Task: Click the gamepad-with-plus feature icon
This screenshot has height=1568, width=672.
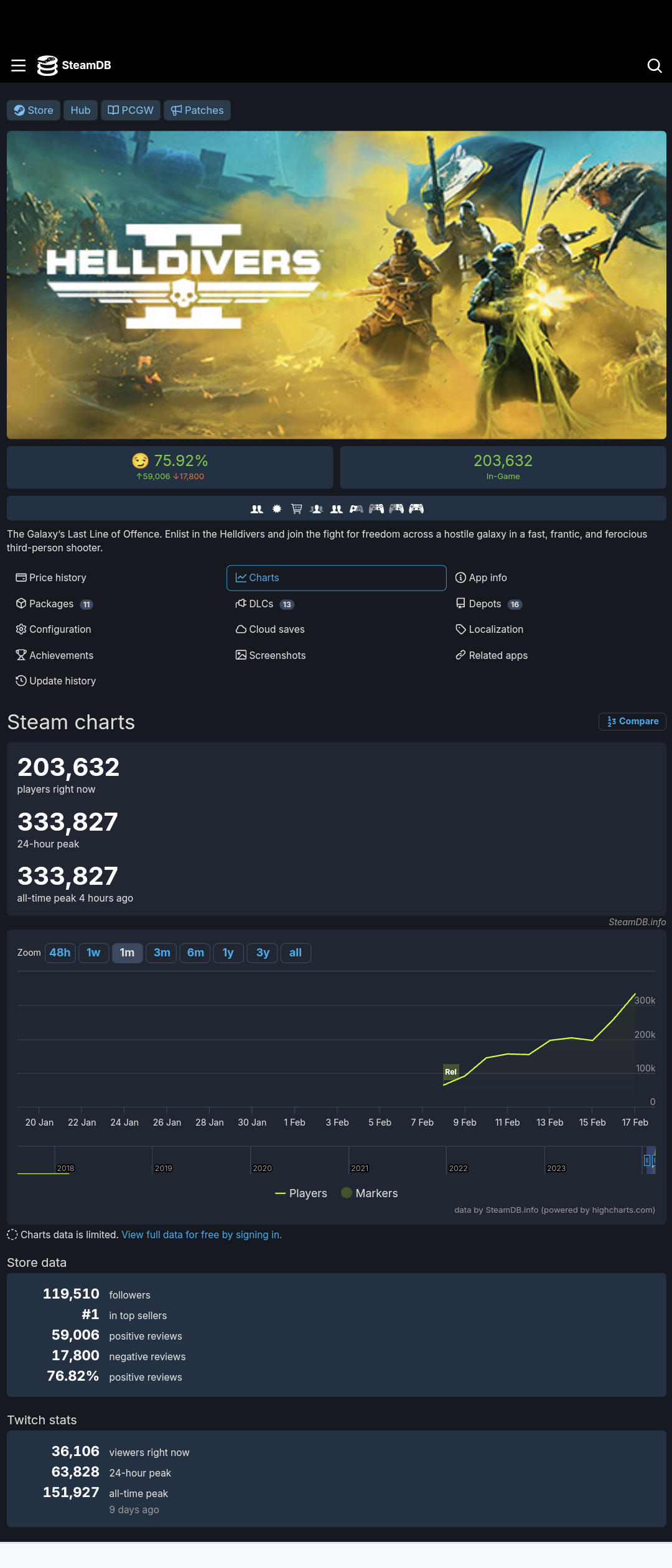Action: [357, 508]
